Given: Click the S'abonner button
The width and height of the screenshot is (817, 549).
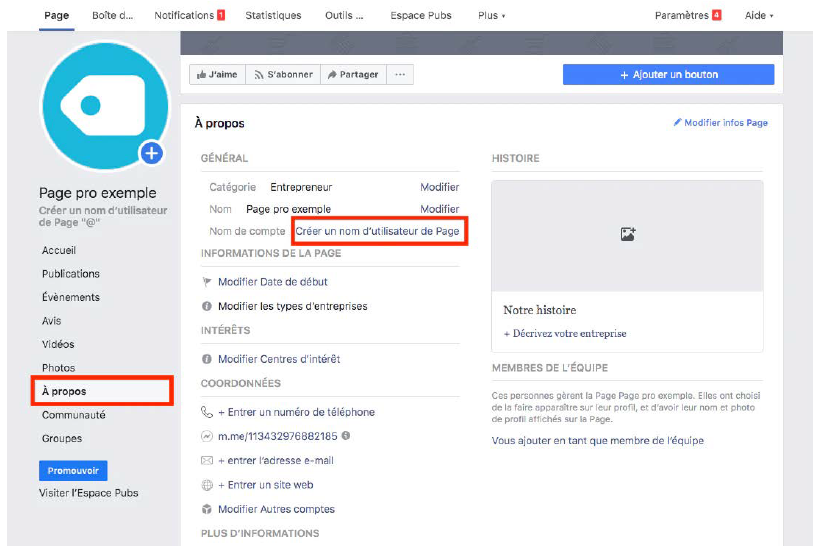Looking at the screenshot, I should coord(283,74).
